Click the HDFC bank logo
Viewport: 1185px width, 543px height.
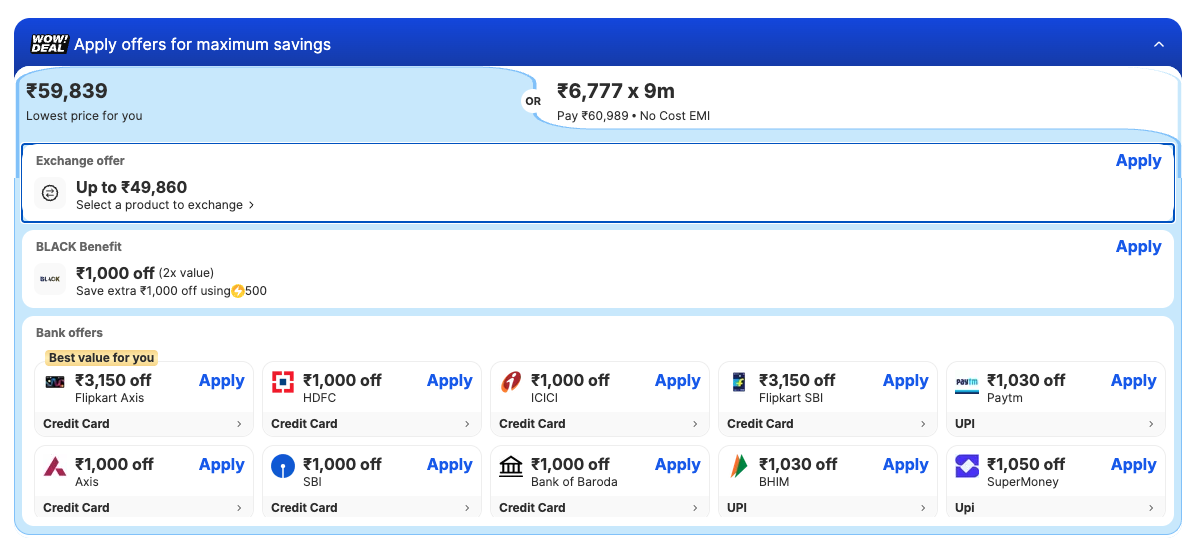[x=283, y=382]
